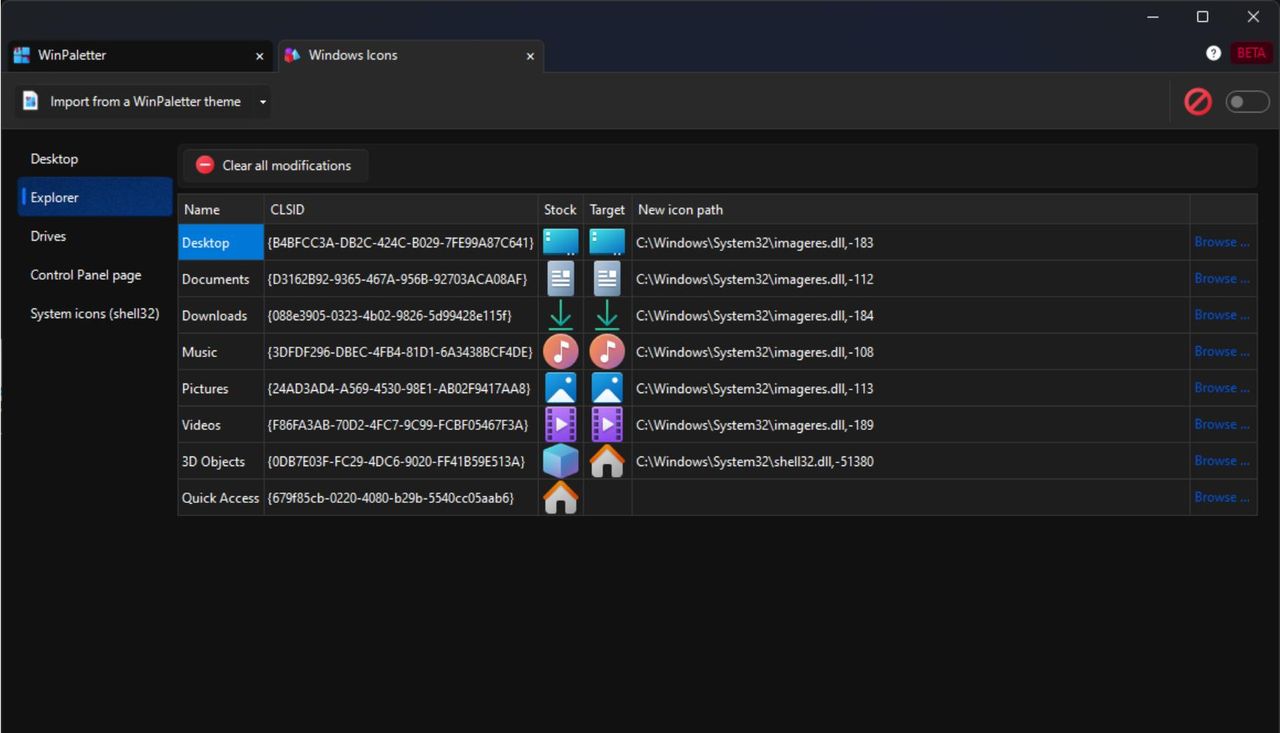
Task: Click the red prohibition icon near the toggle
Action: [1197, 101]
